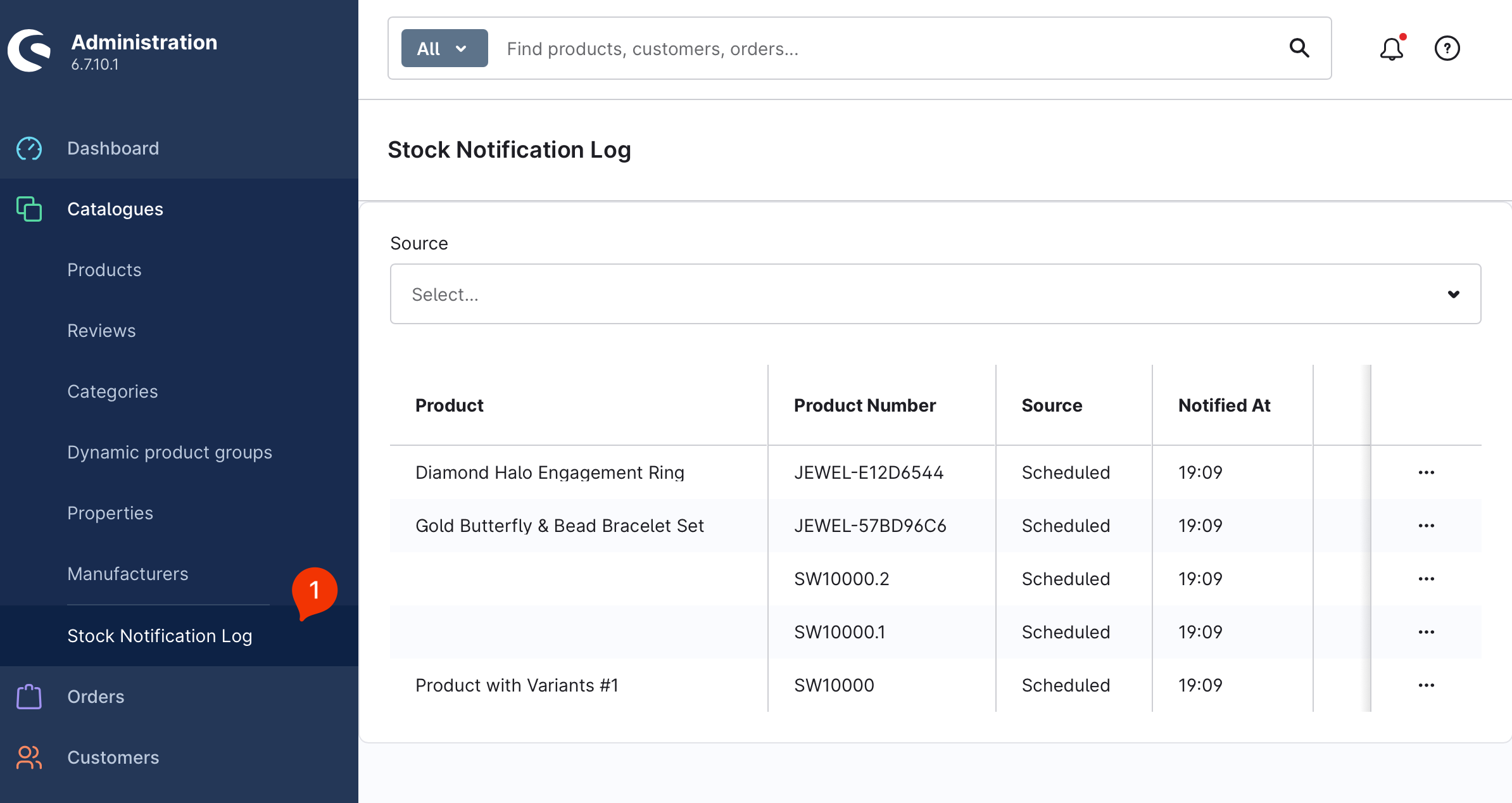Open notifications bell icon
Image resolution: width=1512 pixels, height=803 pixels.
point(1392,48)
